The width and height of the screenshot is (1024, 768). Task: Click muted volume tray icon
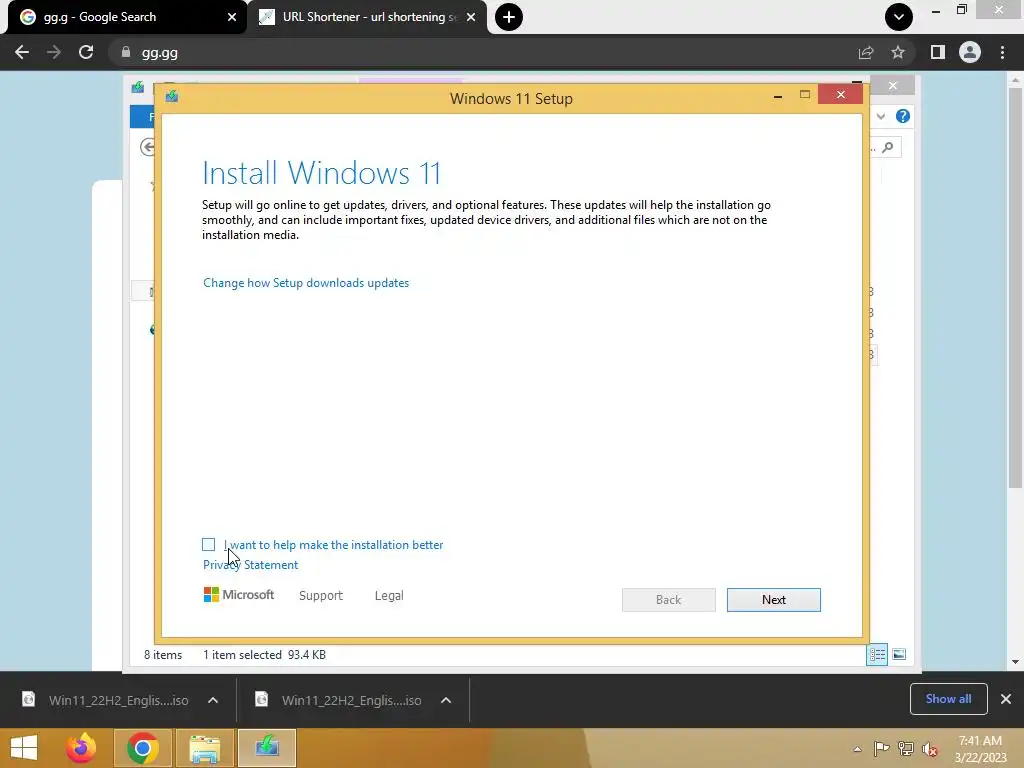pos(930,749)
